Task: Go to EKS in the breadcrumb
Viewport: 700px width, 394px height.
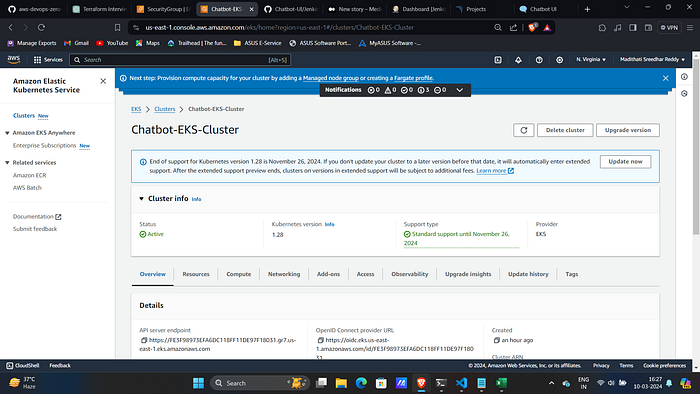Action: [x=136, y=109]
